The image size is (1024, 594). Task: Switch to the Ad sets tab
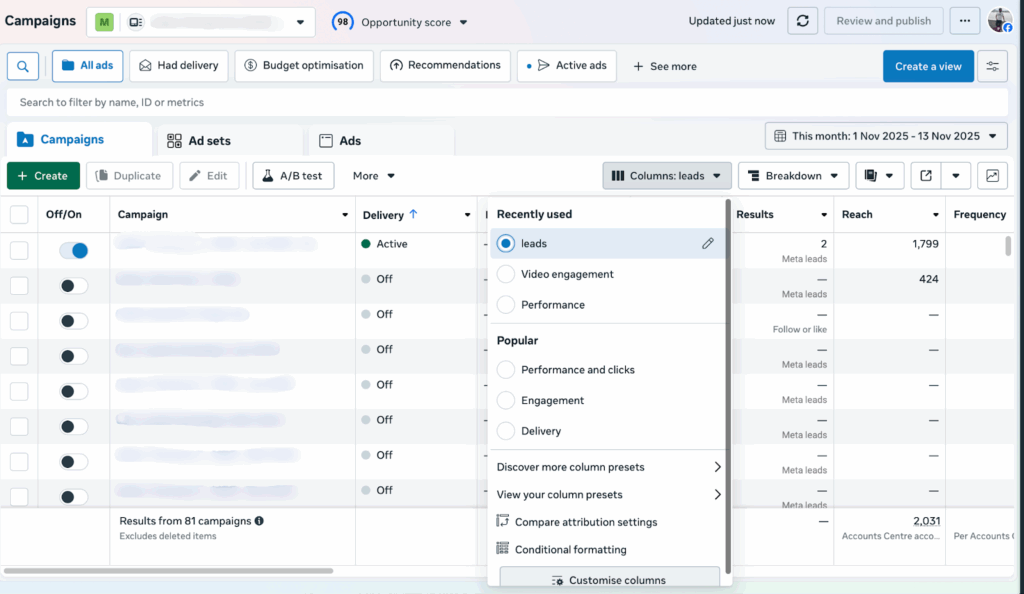(209, 141)
